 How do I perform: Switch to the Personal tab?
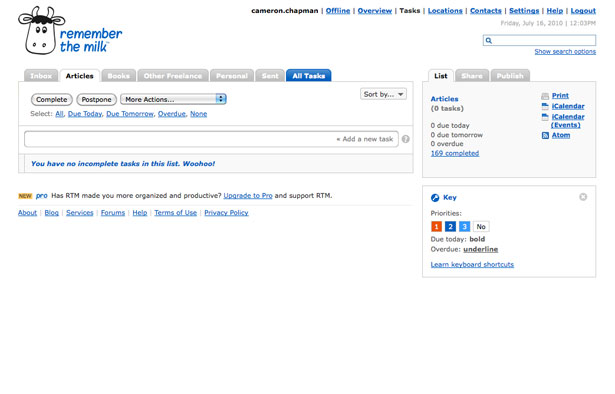[232, 76]
